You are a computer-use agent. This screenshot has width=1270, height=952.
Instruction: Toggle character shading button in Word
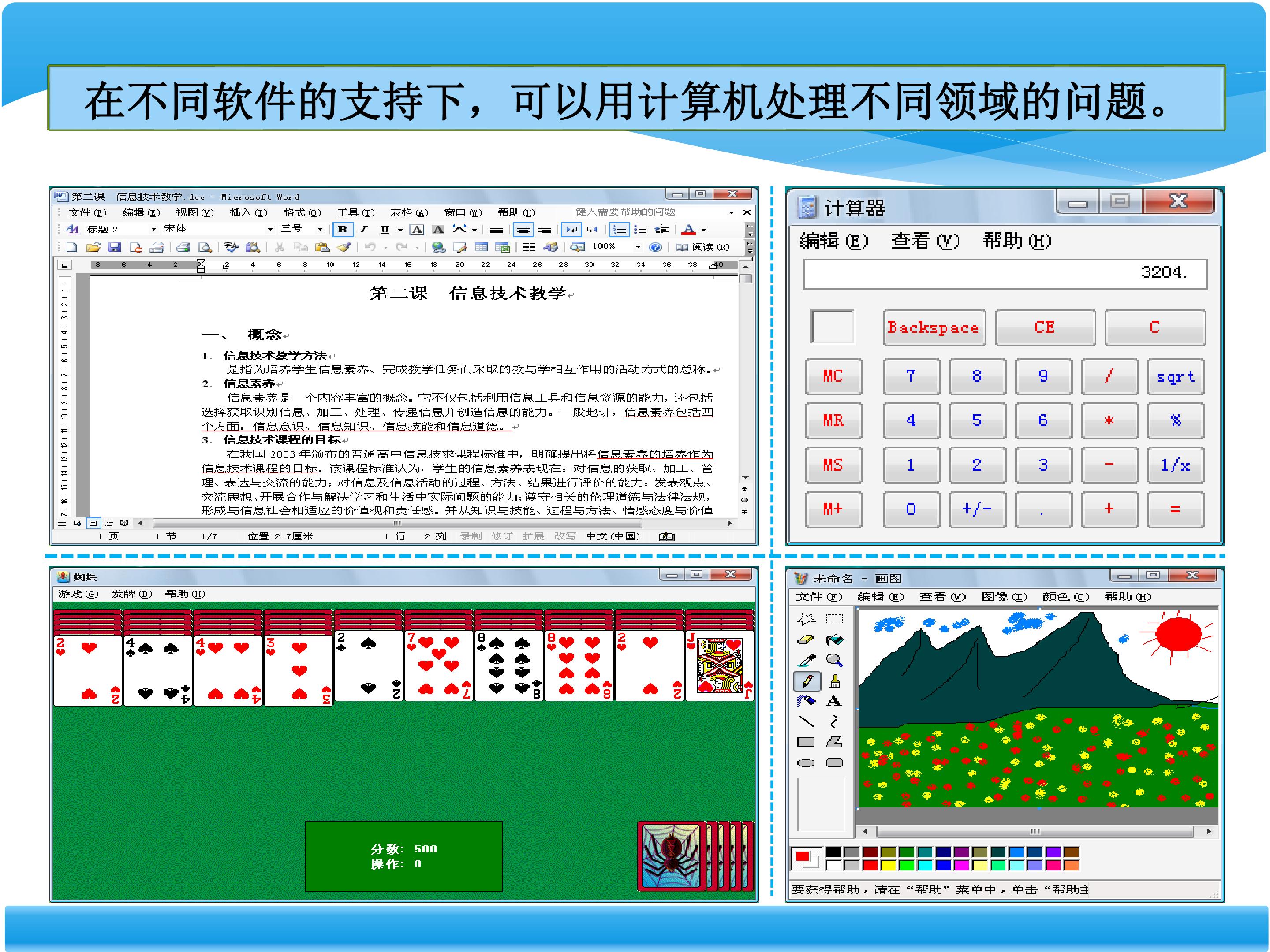[438, 230]
